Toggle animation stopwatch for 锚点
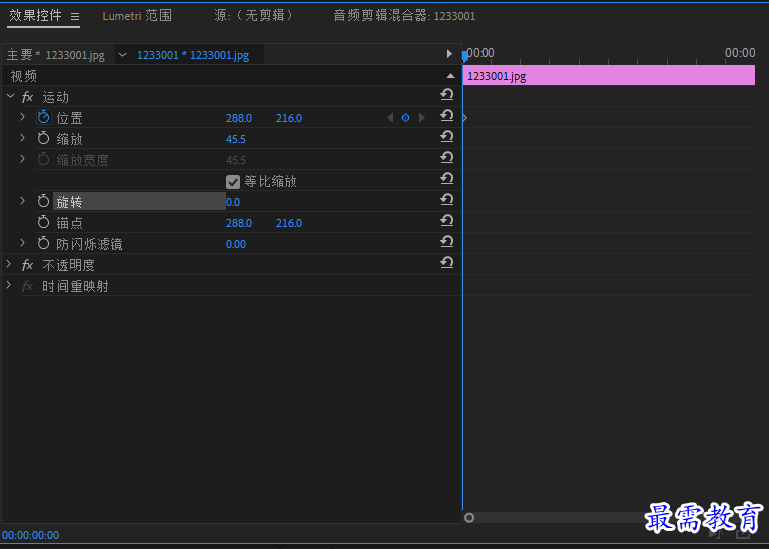 pyautogui.click(x=43, y=222)
